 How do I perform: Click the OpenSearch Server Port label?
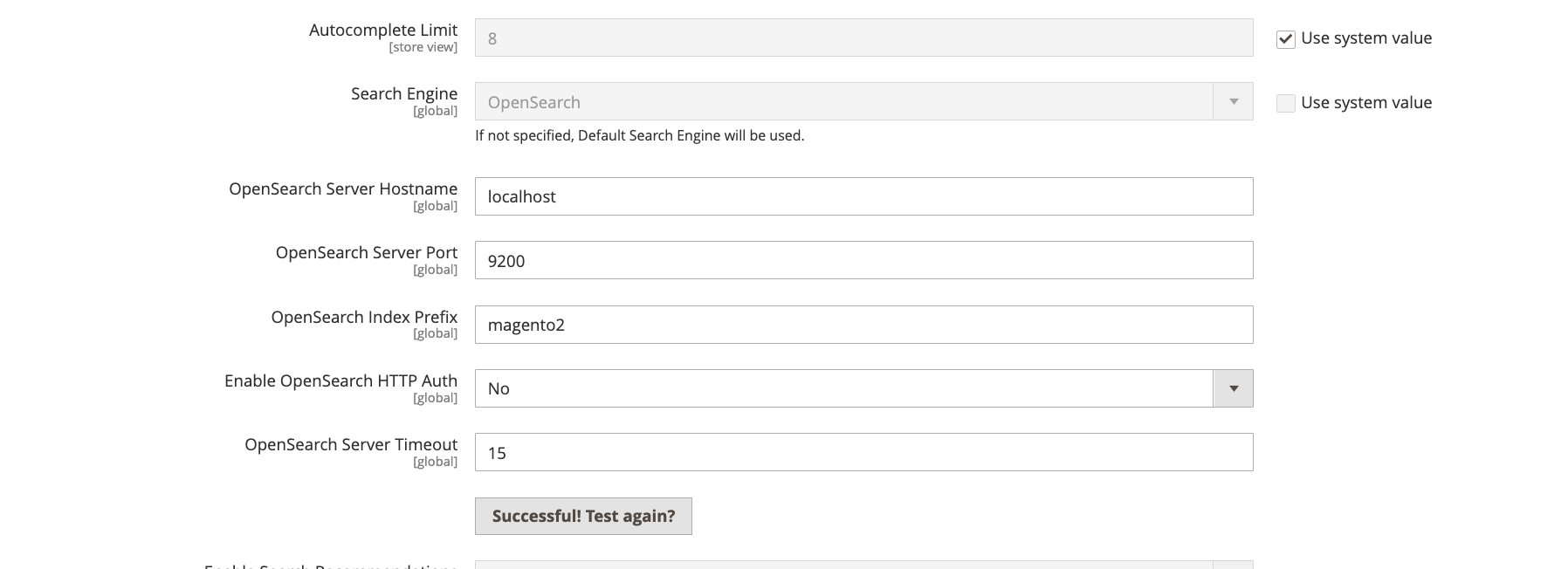click(x=366, y=252)
